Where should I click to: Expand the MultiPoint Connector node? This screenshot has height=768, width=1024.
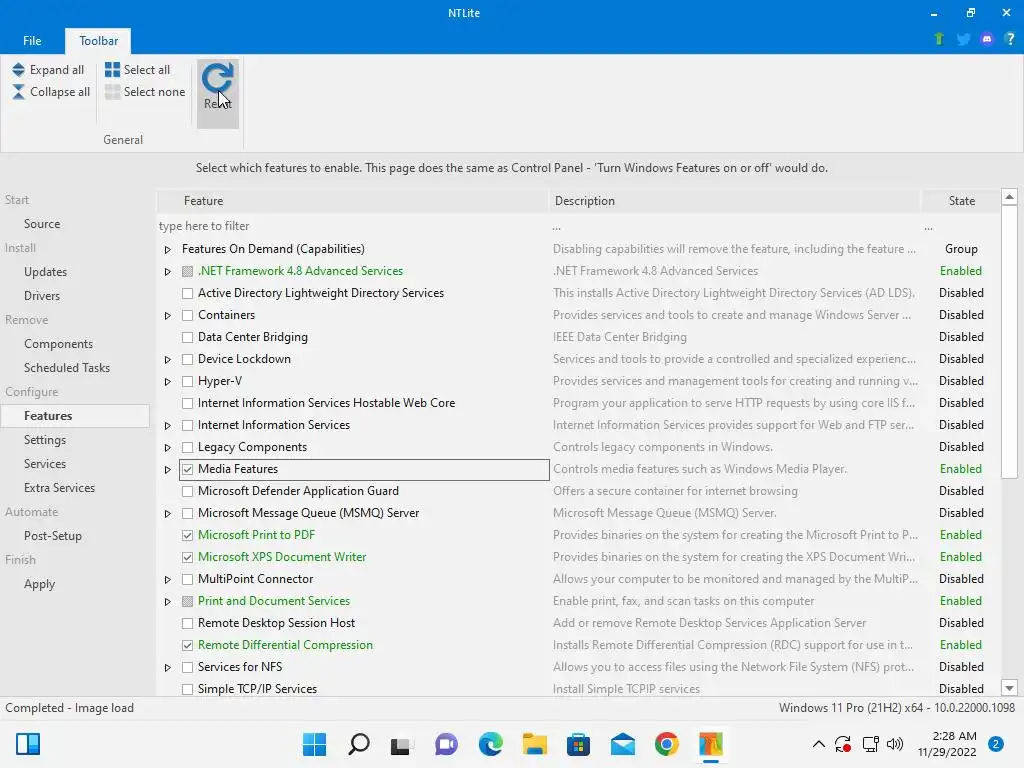[x=168, y=580]
